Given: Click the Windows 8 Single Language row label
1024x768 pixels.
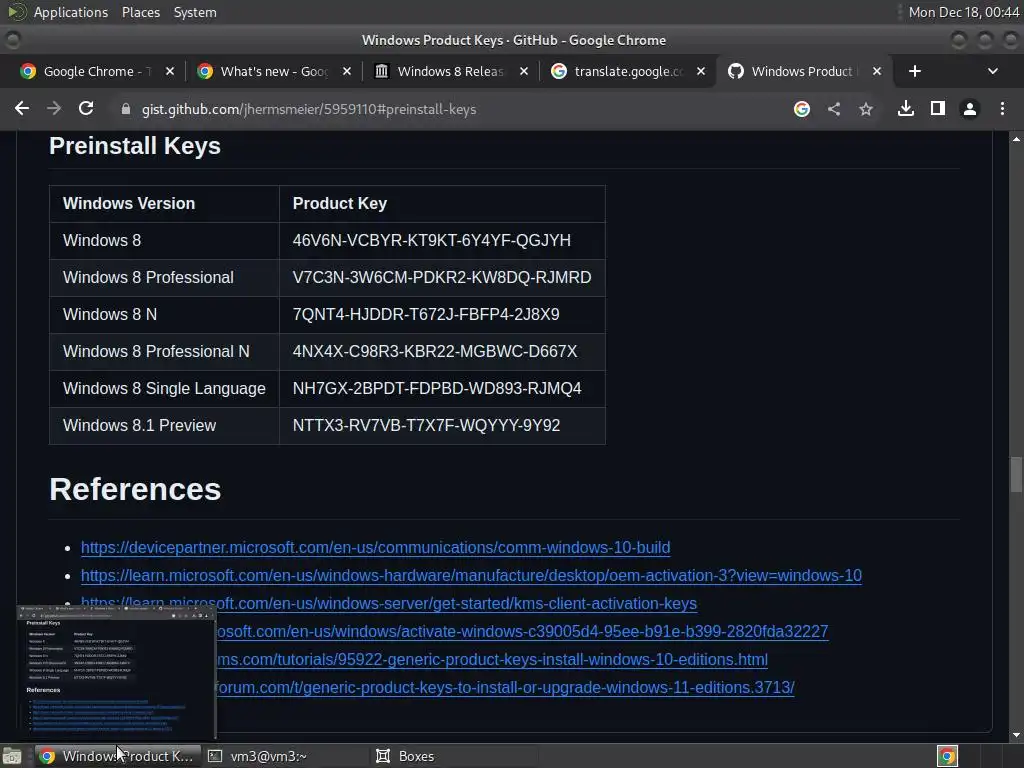Looking at the screenshot, I should [164, 389].
